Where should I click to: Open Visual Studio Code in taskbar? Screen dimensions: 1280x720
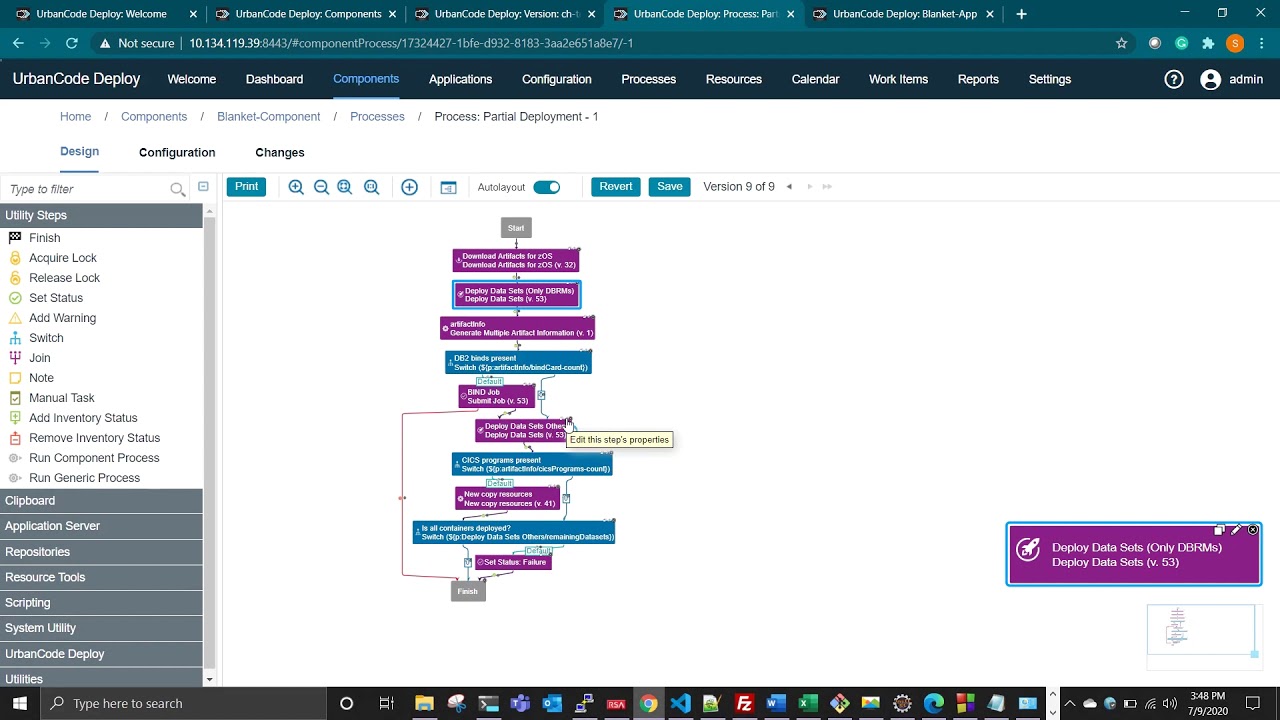tap(680, 703)
